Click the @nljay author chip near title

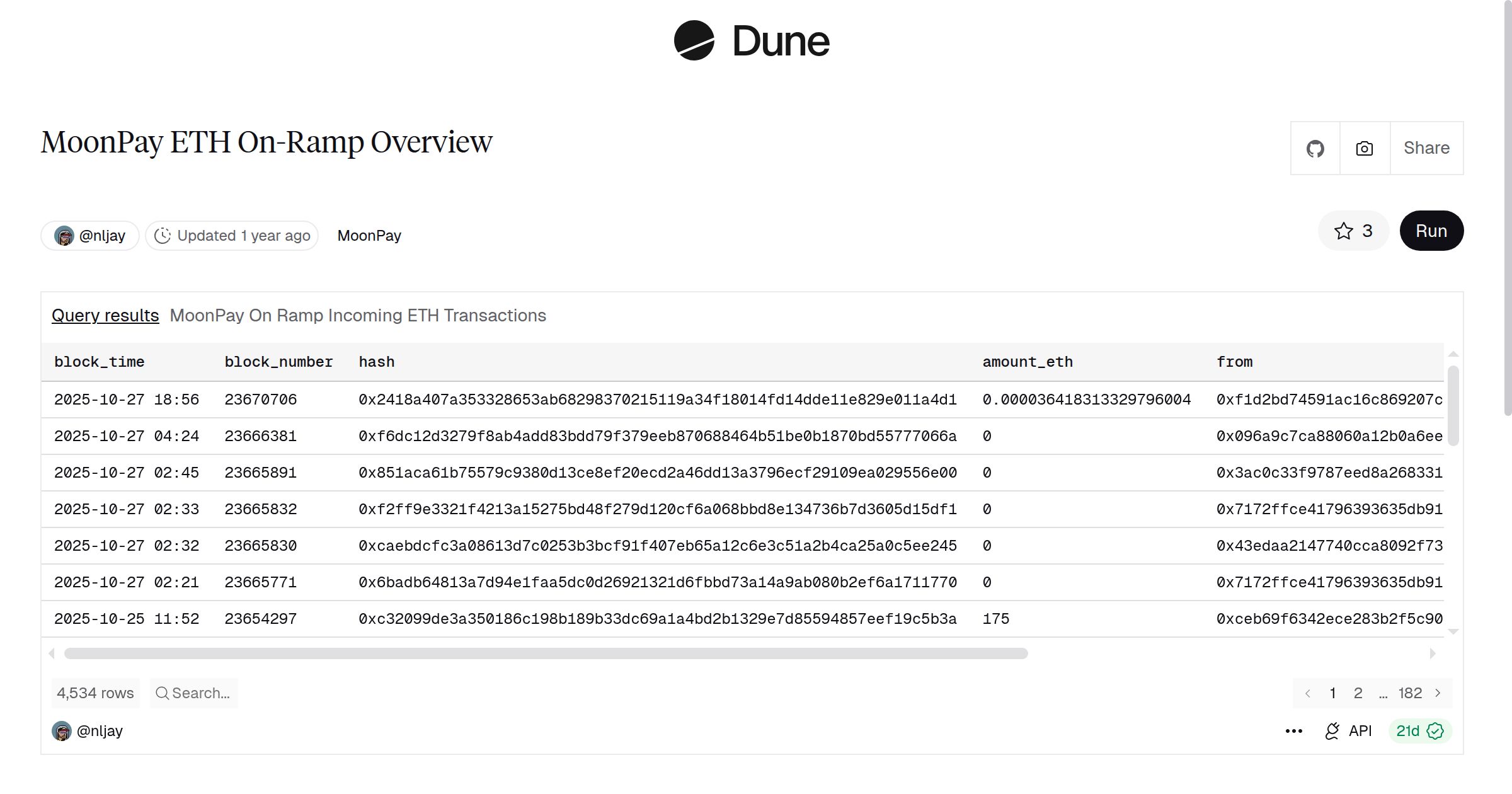[x=90, y=236]
